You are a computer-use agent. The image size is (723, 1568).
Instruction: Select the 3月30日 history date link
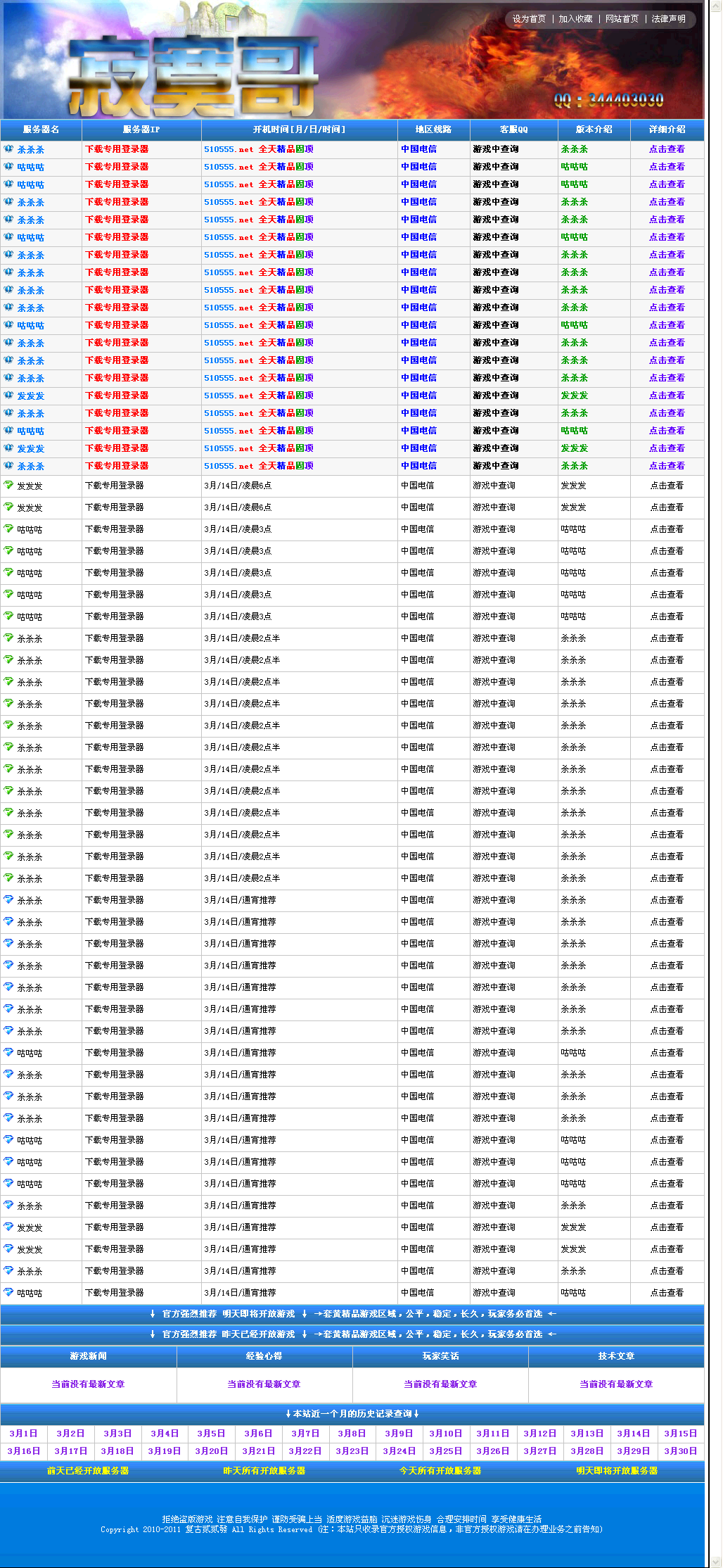(x=680, y=1451)
